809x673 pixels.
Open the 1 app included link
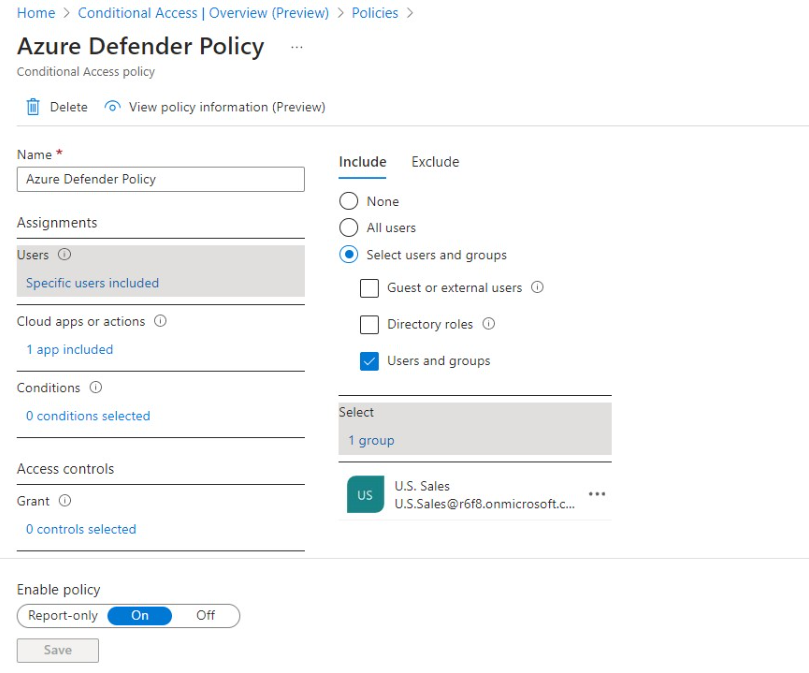[70, 349]
